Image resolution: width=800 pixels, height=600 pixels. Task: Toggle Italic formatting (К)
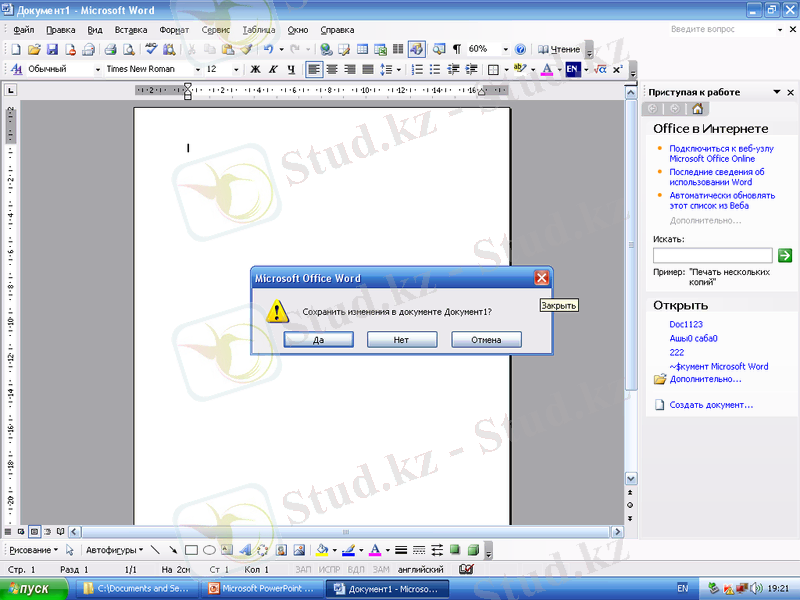(272, 70)
